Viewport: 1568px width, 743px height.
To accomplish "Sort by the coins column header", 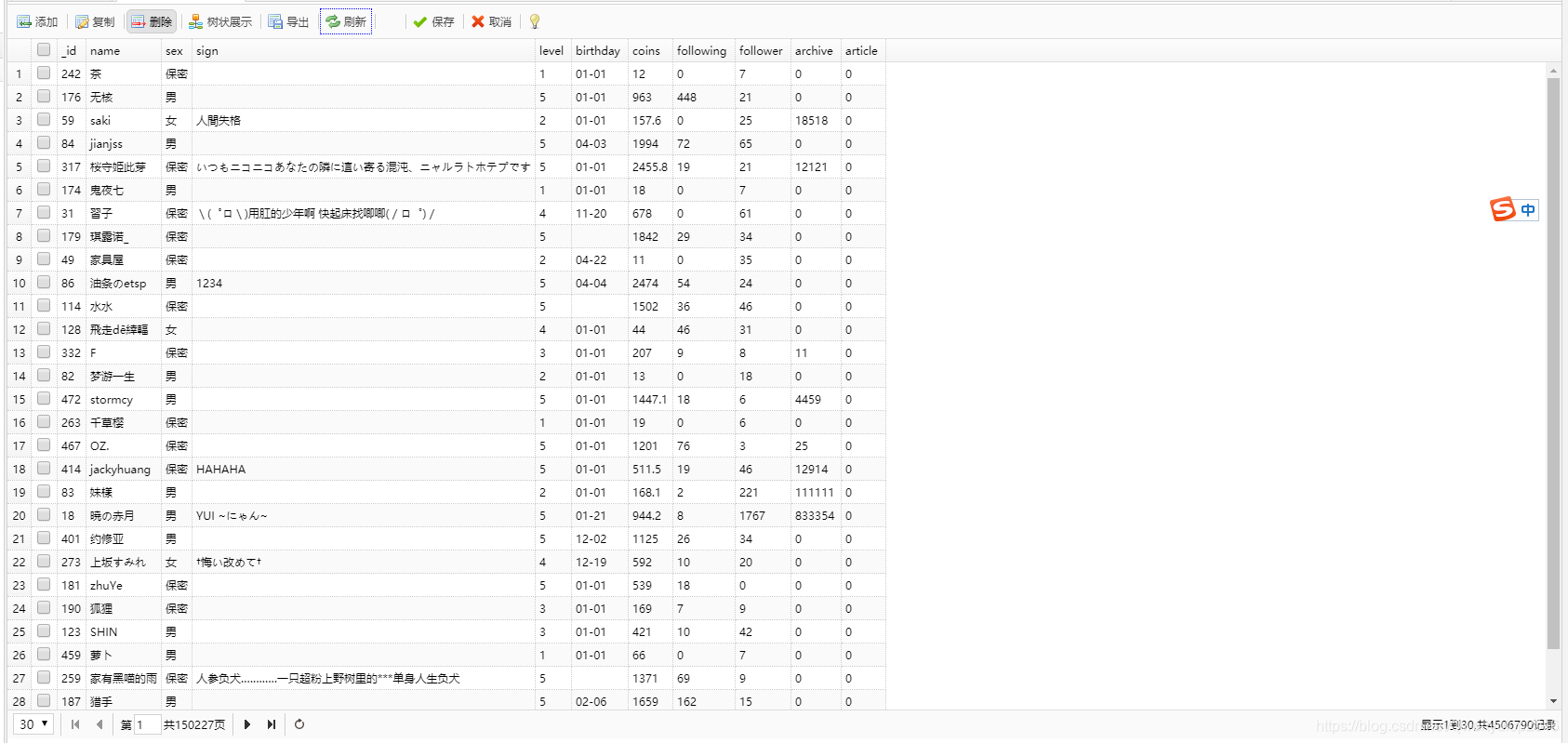I will point(651,50).
